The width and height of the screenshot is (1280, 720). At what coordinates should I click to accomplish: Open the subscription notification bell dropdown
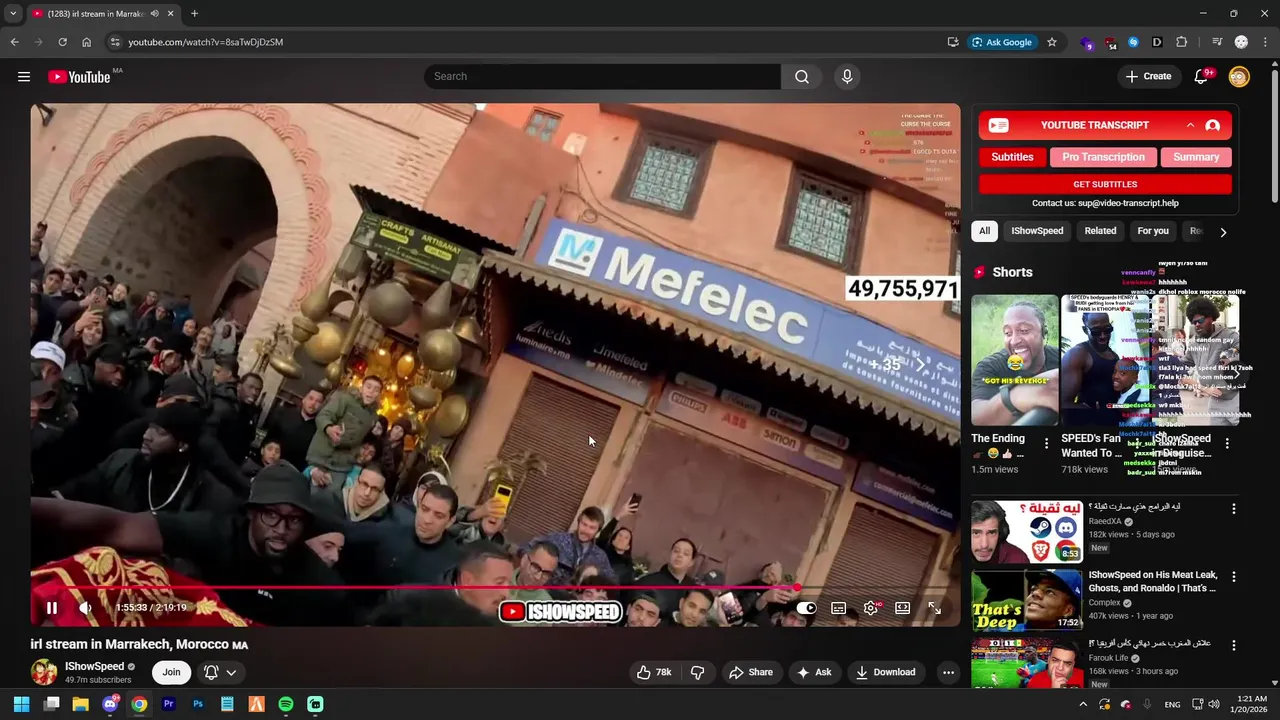click(x=220, y=672)
